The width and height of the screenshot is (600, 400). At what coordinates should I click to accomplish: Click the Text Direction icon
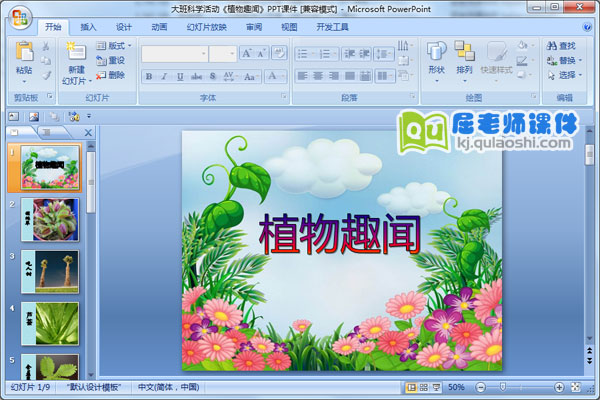(403, 46)
